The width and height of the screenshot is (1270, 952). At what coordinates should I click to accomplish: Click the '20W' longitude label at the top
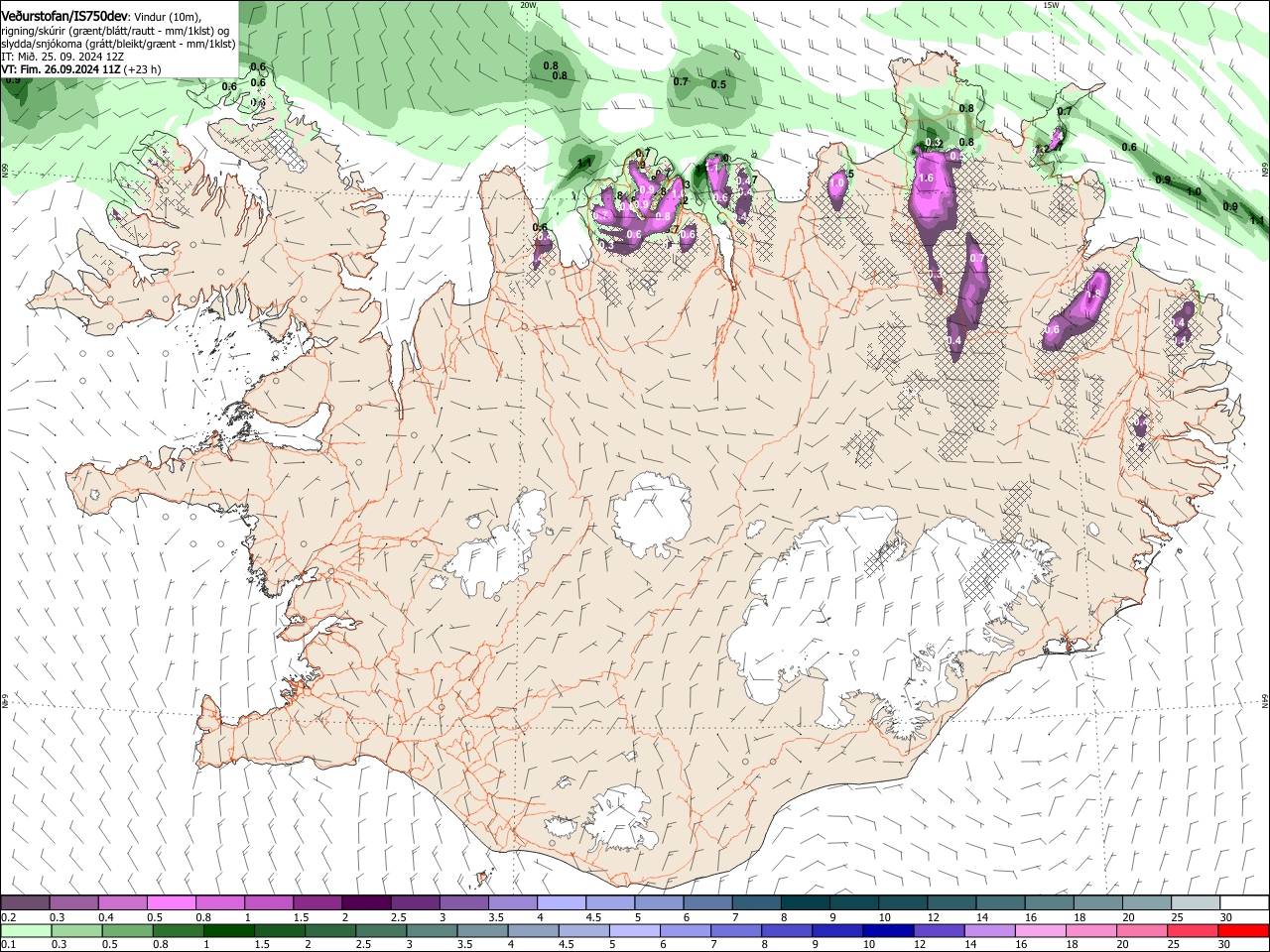pyautogui.click(x=528, y=5)
